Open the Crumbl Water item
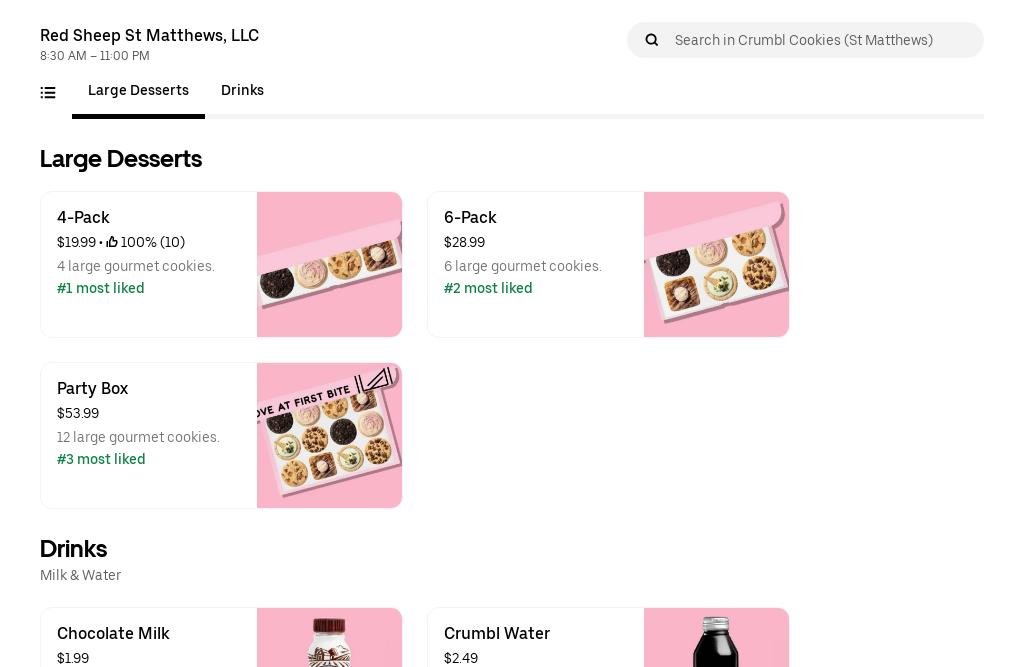 tap(497, 634)
